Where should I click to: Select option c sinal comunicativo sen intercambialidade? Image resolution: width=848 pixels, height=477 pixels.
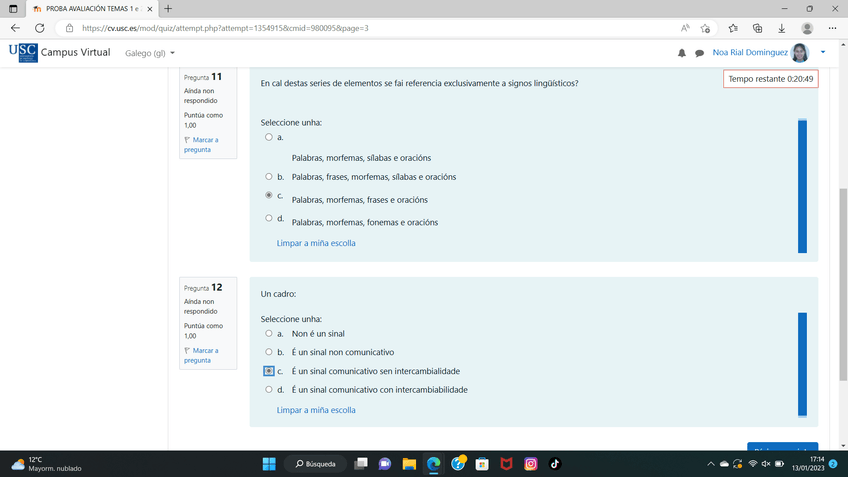click(269, 371)
